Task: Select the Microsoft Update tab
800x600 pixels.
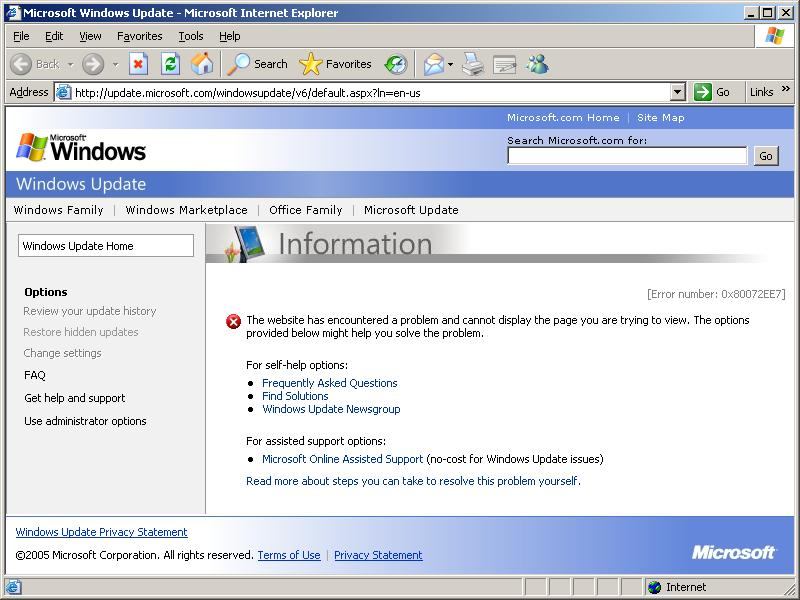Action: click(411, 210)
